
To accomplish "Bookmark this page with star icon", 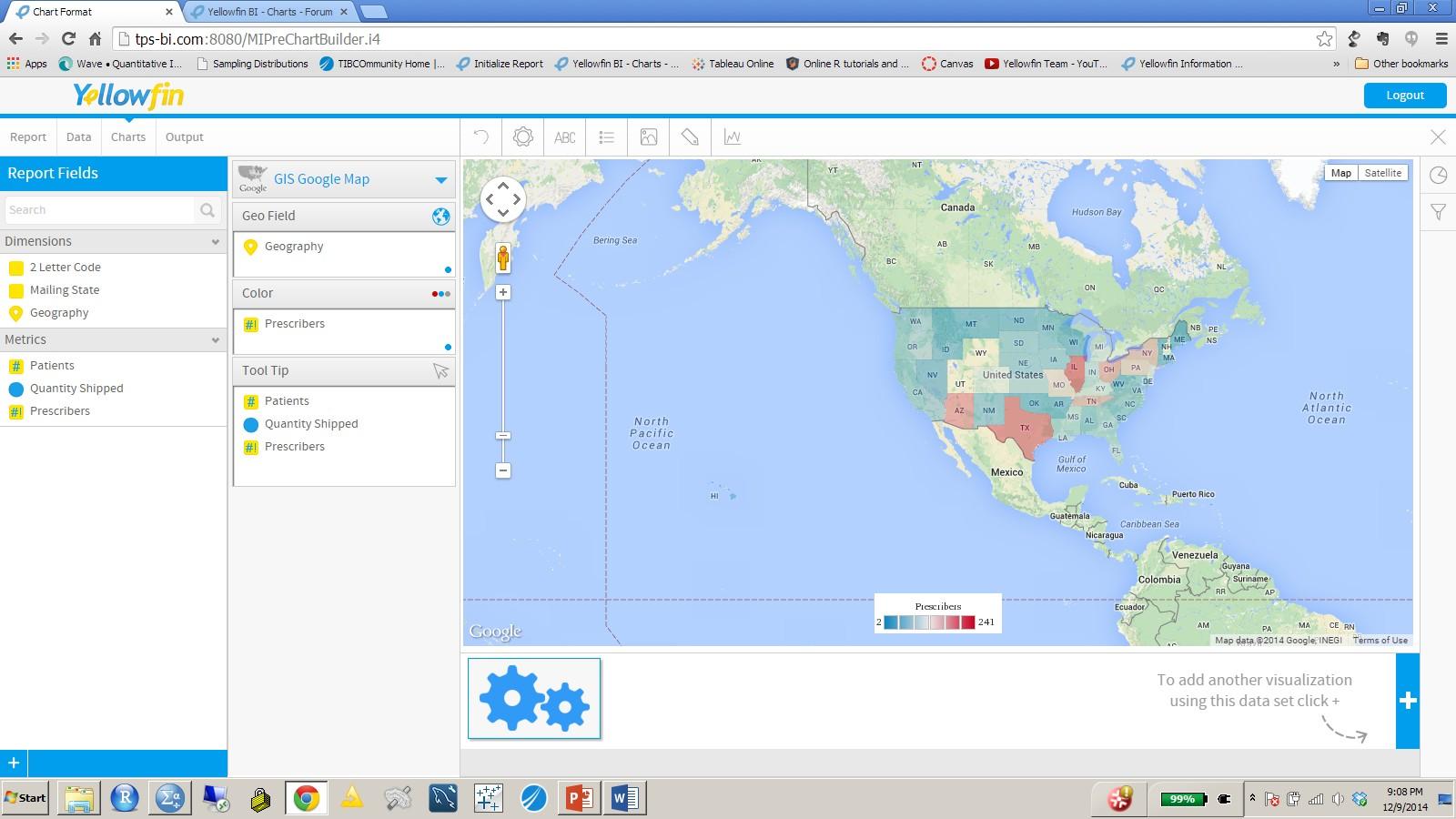I will coord(1324,39).
